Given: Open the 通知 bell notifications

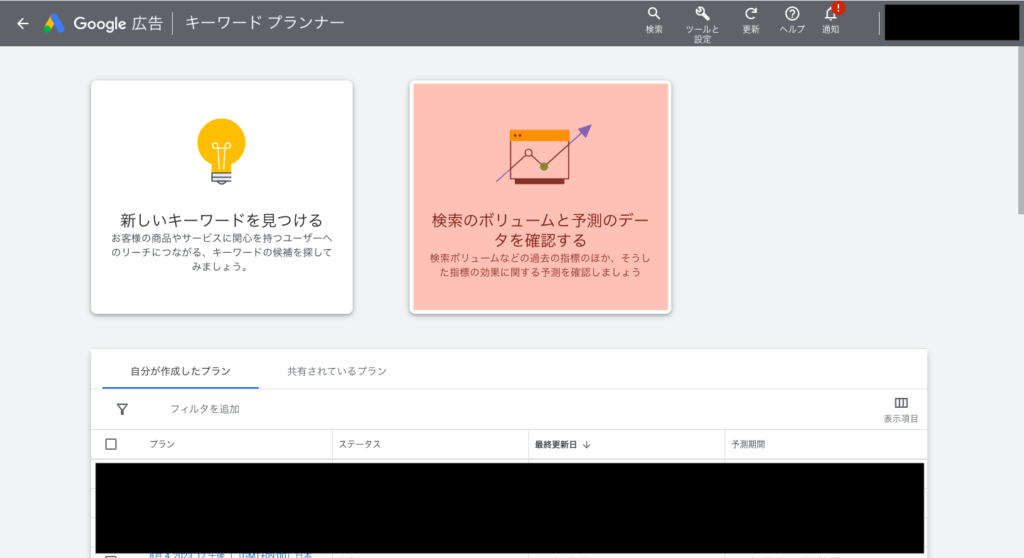Looking at the screenshot, I should (831, 21).
